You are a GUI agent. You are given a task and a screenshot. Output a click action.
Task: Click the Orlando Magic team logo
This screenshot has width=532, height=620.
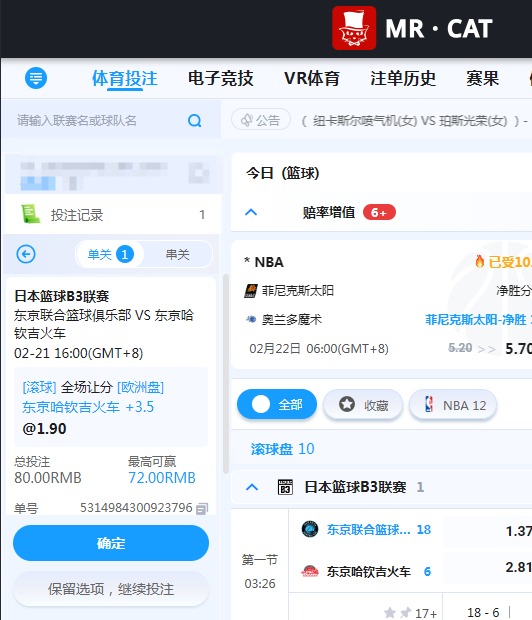point(251,319)
